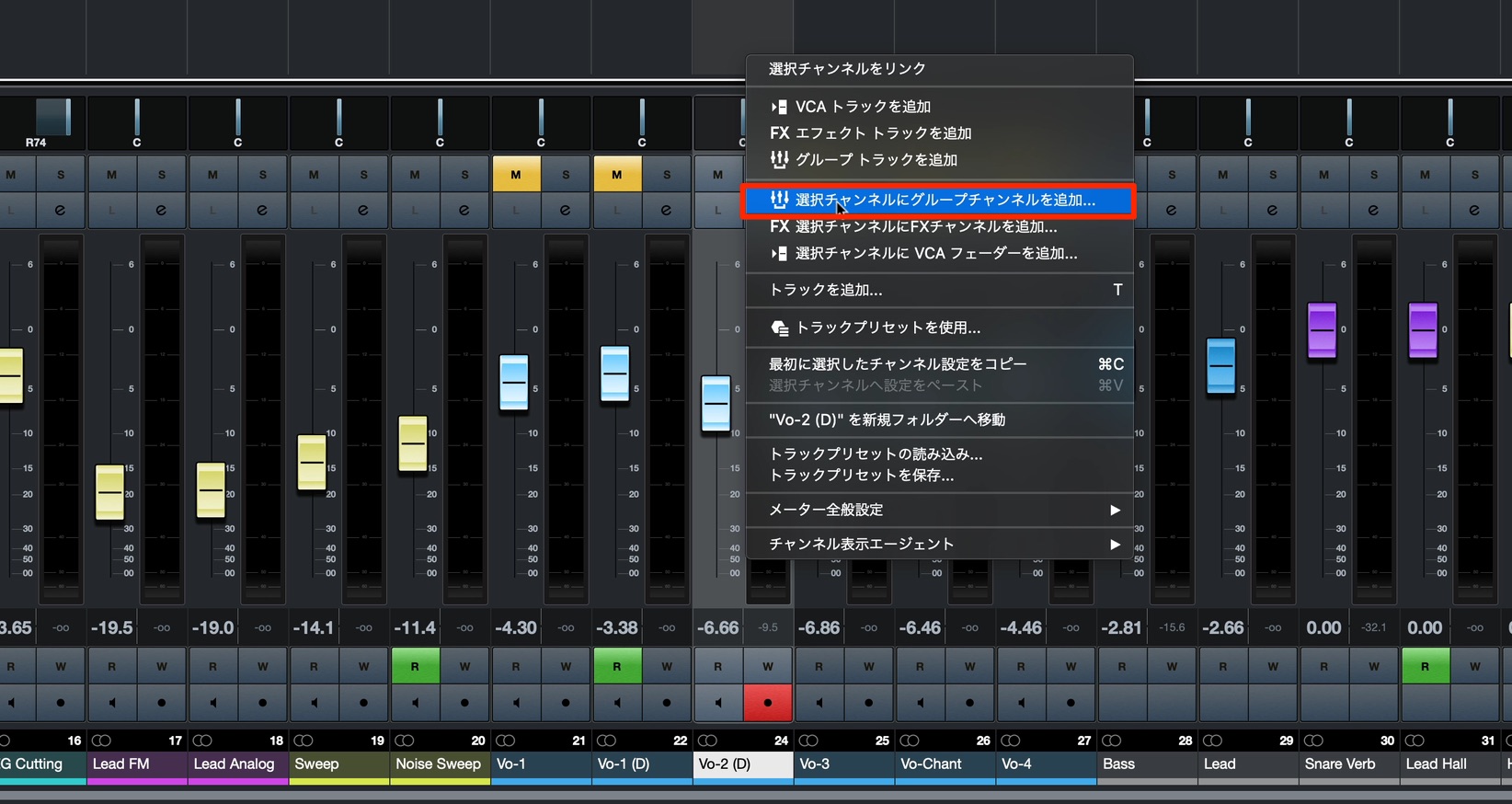Open channel settings (e) for Noise Sweep

point(465,211)
